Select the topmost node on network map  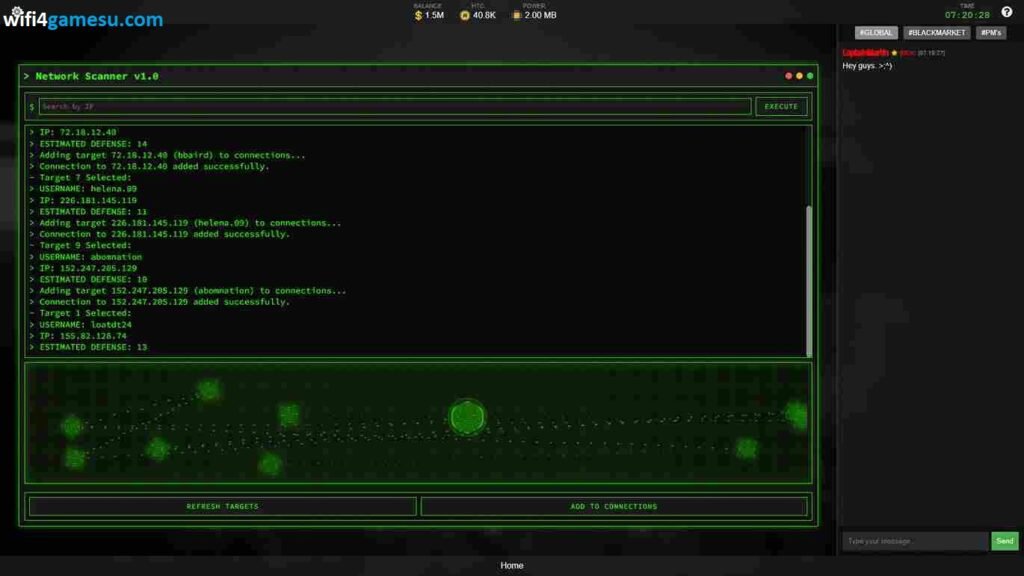click(208, 389)
